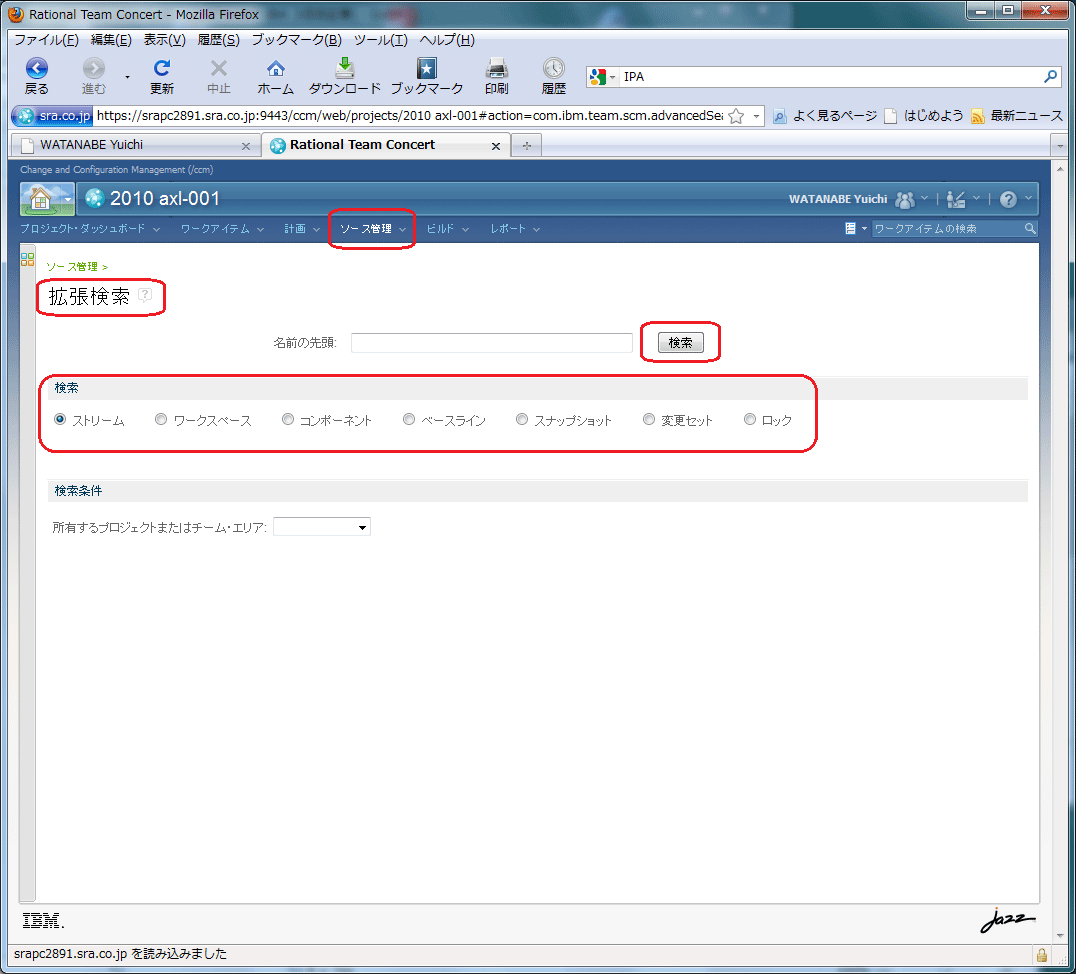Open the address bar history dropdown arrow
The image size is (1076, 974).
tap(756, 116)
